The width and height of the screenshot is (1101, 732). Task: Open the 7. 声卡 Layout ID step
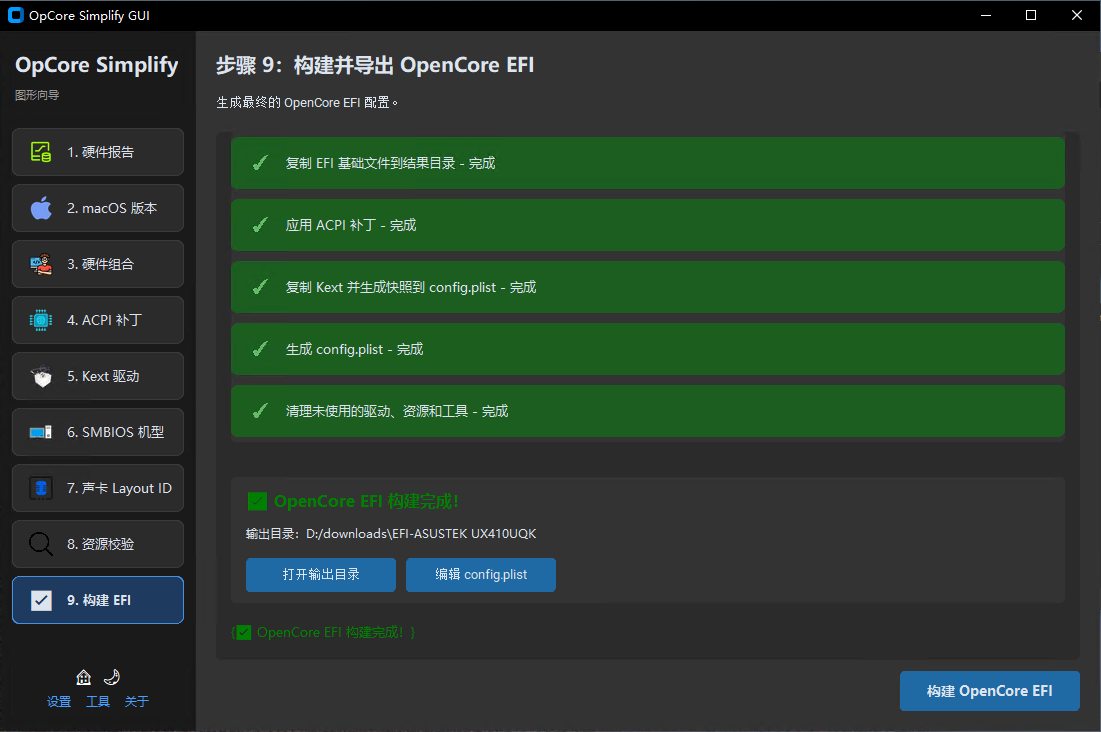point(98,488)
